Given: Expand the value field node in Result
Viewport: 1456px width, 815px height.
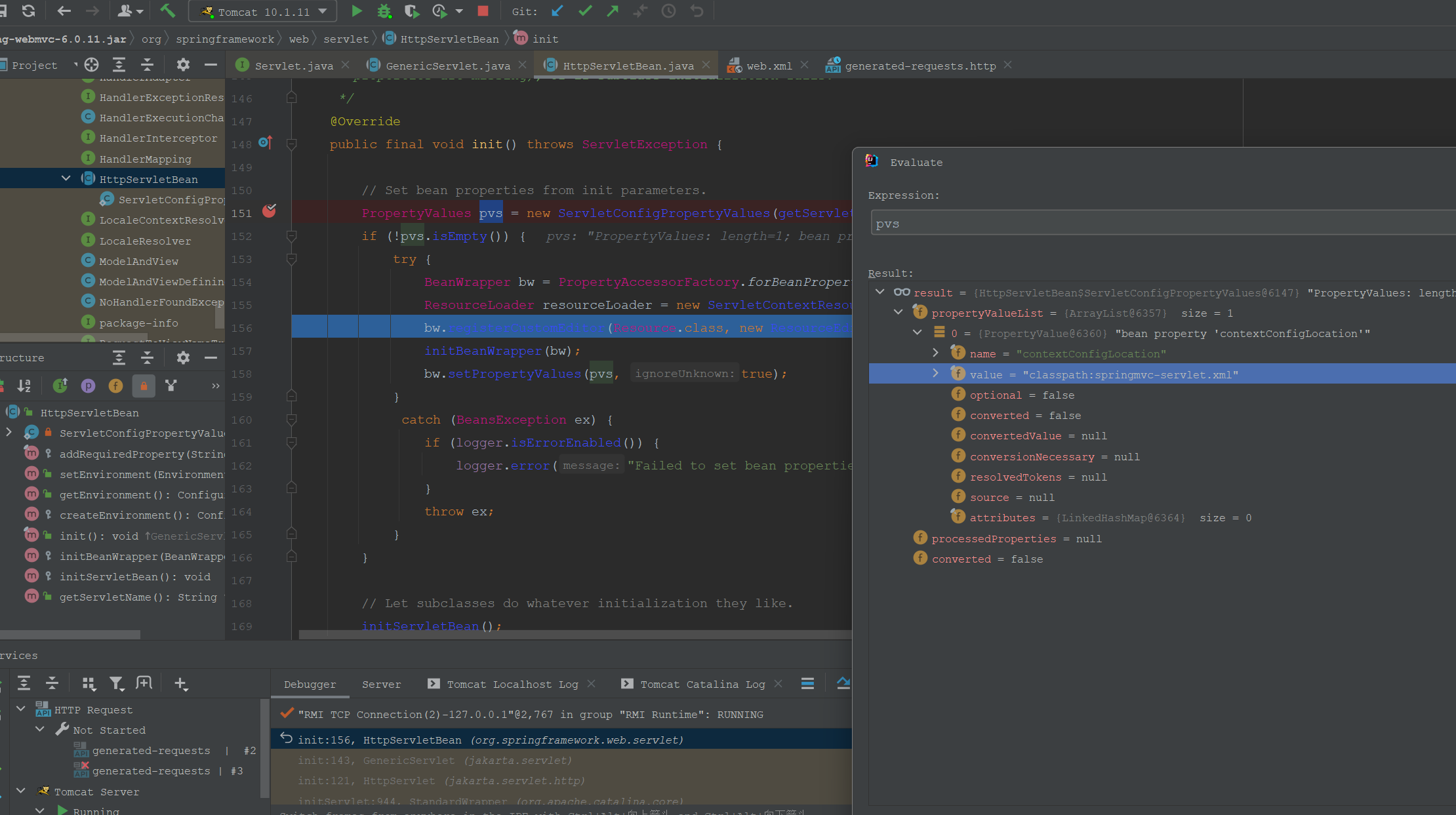Looking at the screenshot, I should tap(935, 373).
